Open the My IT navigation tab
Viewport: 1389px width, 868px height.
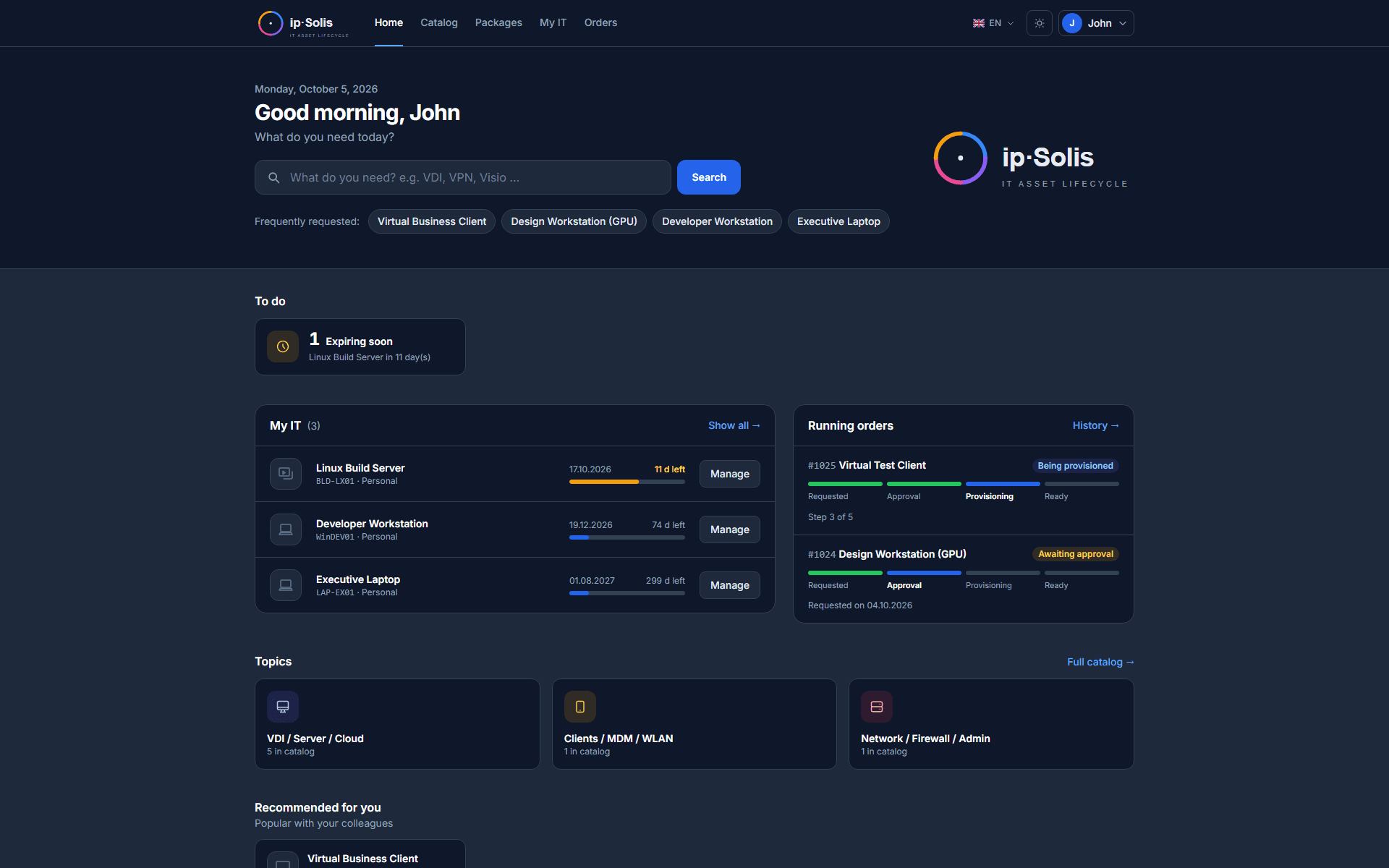(553, 23)
